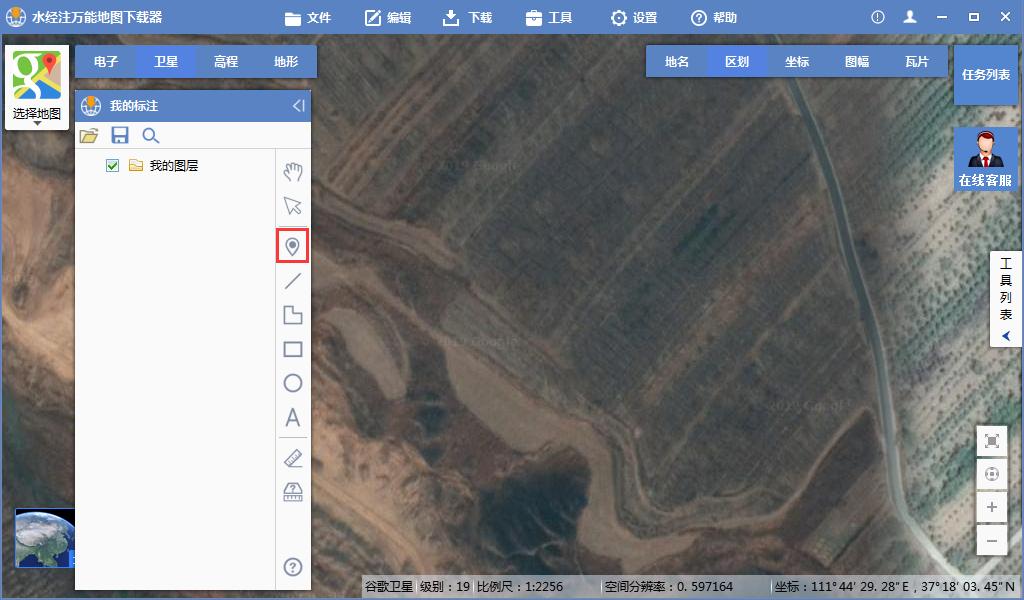Image resolution: width=1024 pixels, height=600 pixels.
Task: Click the full extent view icon
Action: pyautogui.click(x=991, y=441)
